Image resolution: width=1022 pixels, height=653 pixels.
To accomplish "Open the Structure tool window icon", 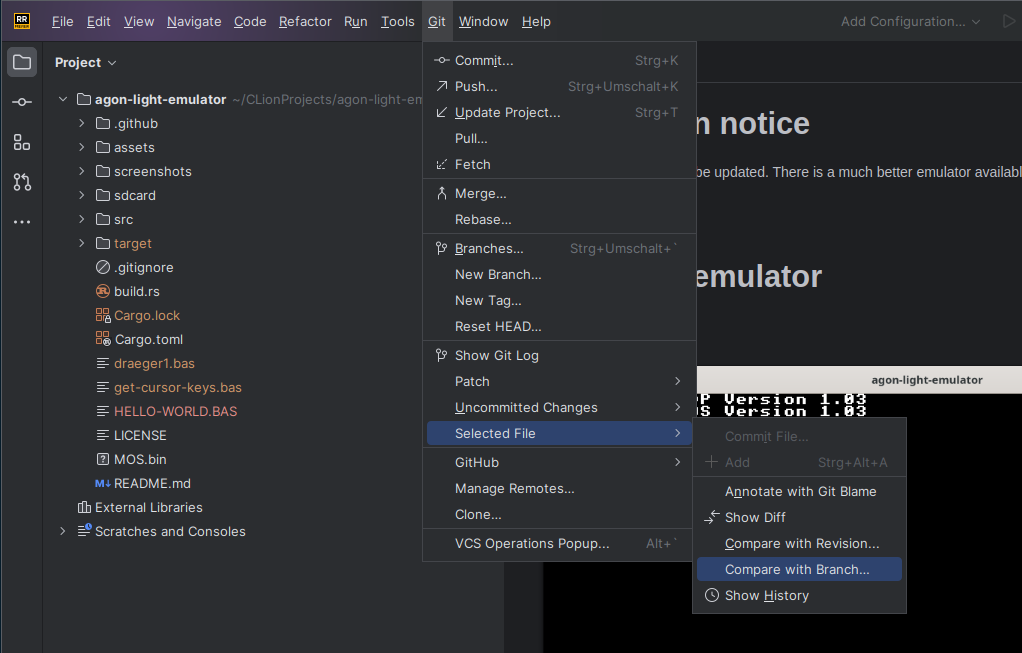I will 22,142.
